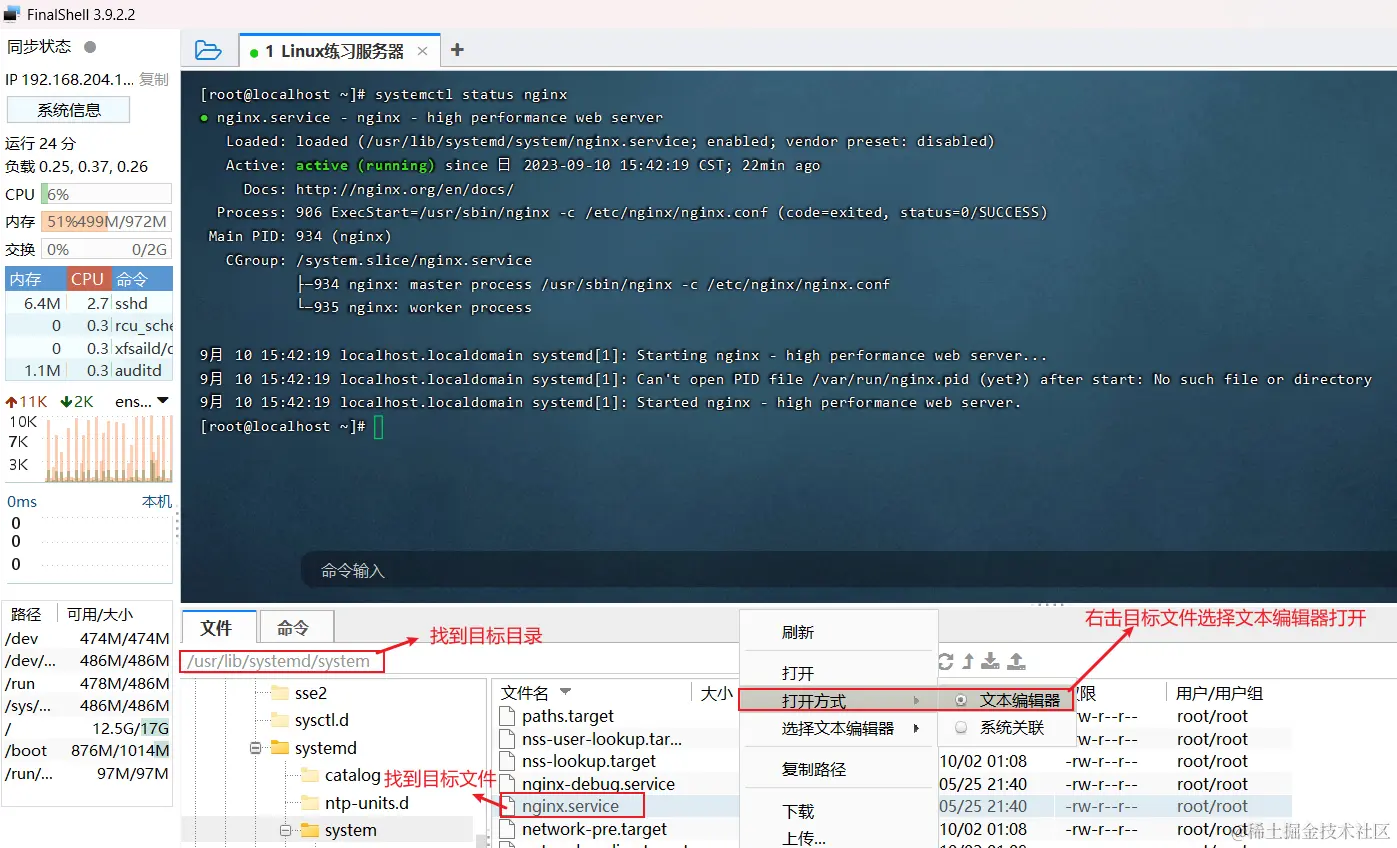Click the upload icon in file toolbar
Screen dimensions: 1397x848
[x=1016, y=661]
